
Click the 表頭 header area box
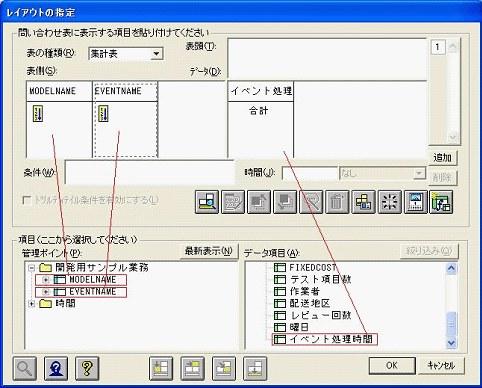(327, 59)
